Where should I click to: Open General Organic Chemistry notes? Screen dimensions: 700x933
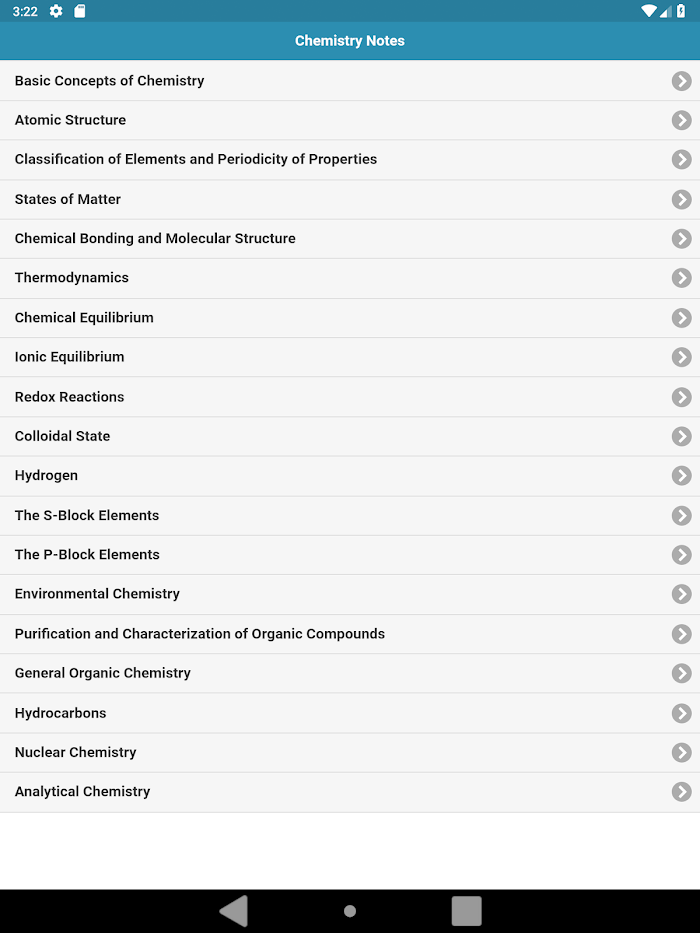tap(350, 673)
